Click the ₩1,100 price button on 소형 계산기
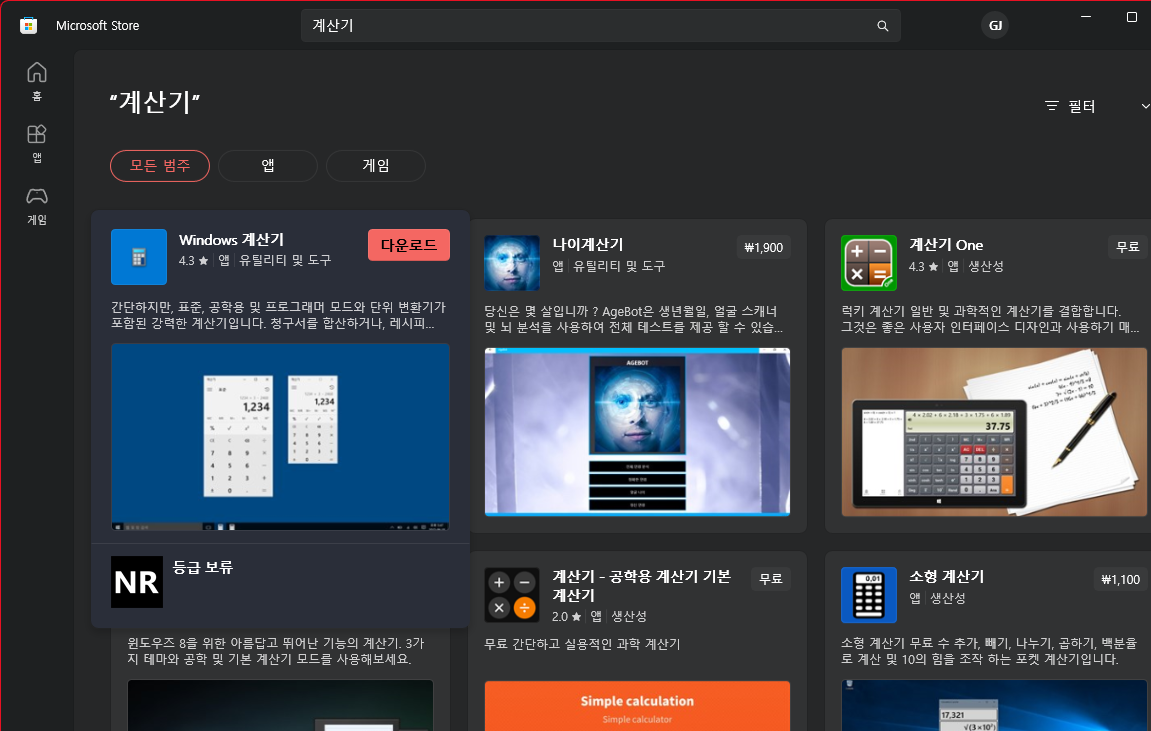1151x731 pixels. tap(1120, 579)
